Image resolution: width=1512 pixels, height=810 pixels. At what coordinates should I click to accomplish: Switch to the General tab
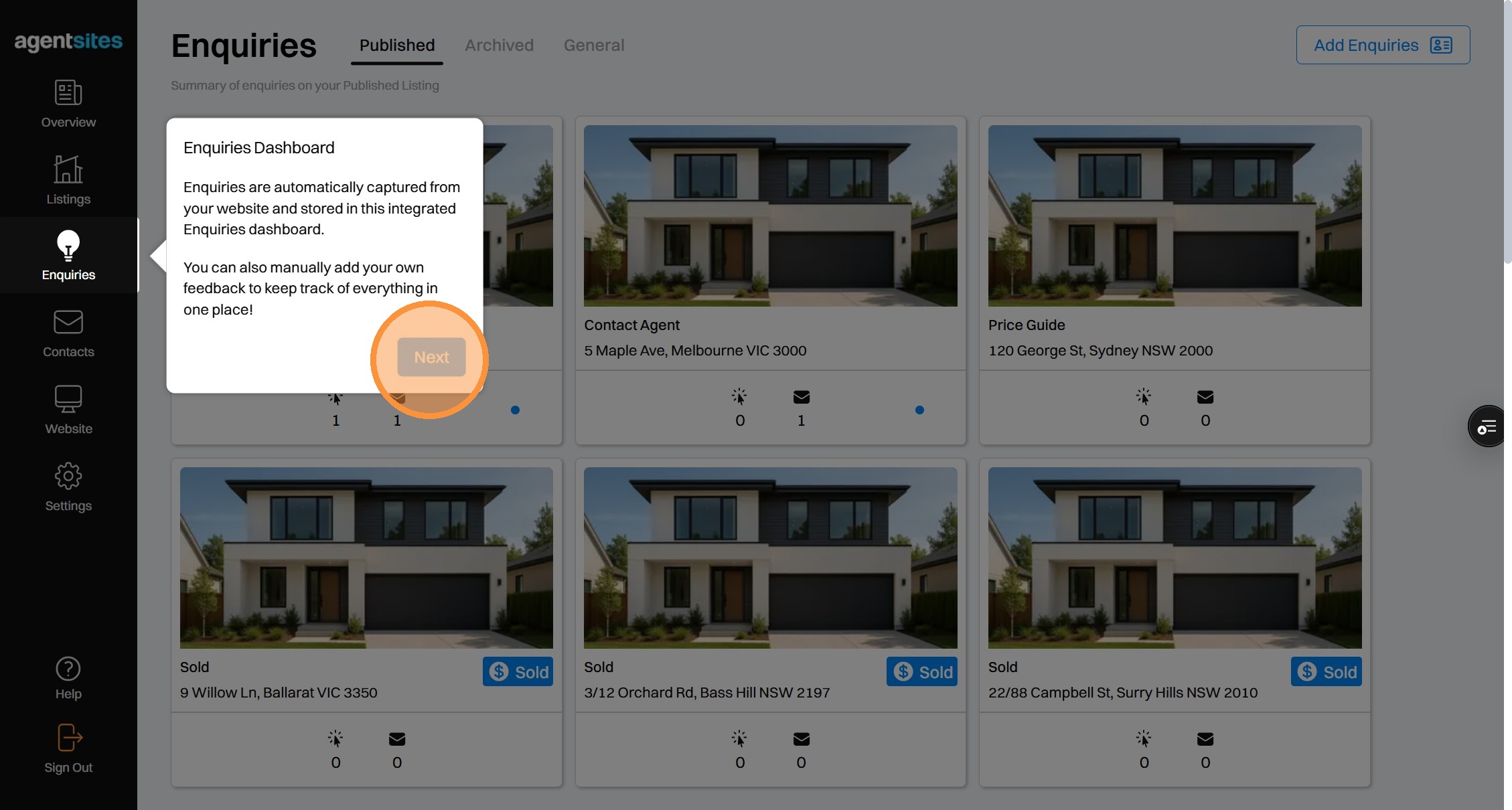593,45
